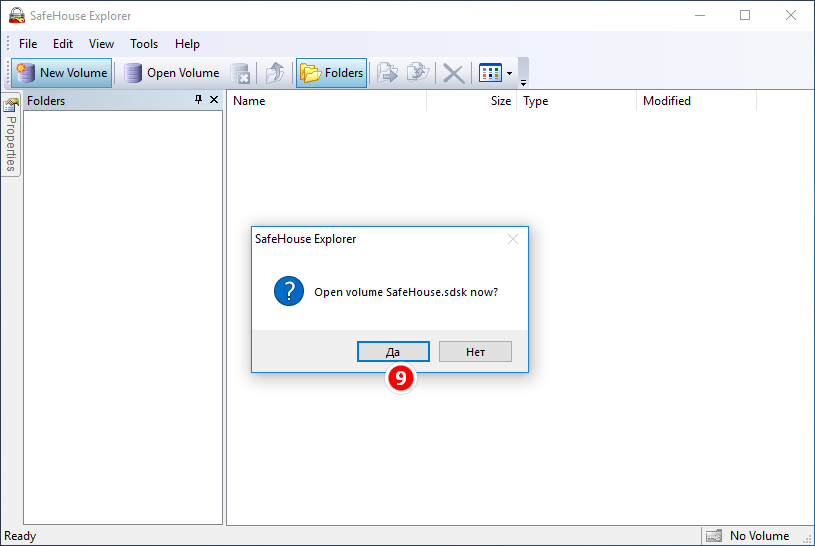Screen dimensions: 815x546
Task: Click the Open Volume toolbar button
Action: (172, 73)
